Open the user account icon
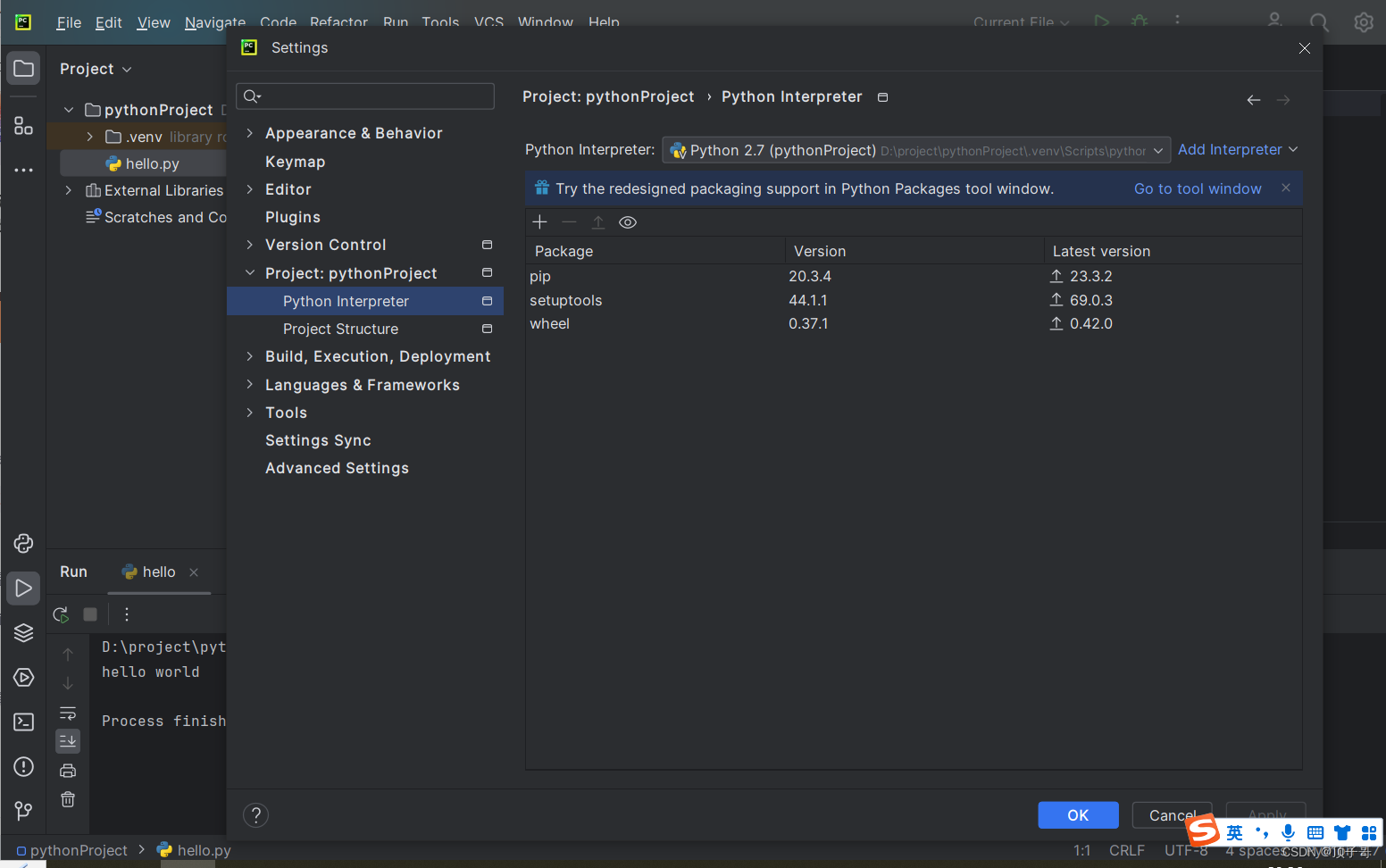Screen dimensions: 1386x868 click(x=1274, y=21)
